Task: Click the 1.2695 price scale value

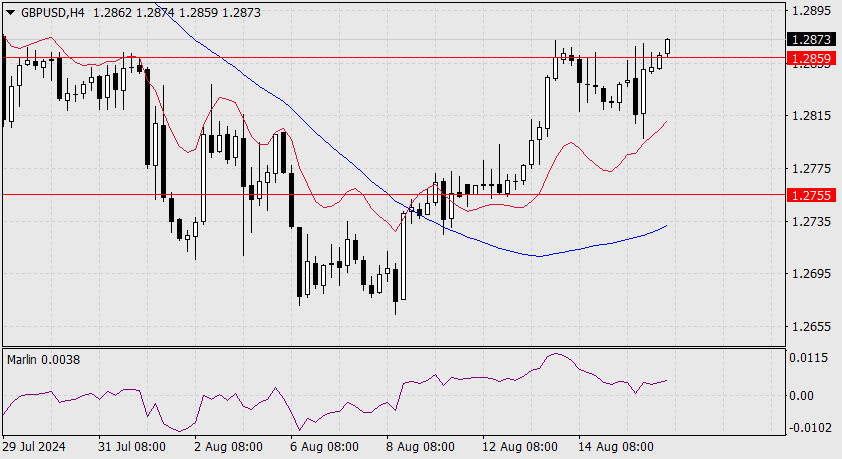Action: click(x=811, y=274)
